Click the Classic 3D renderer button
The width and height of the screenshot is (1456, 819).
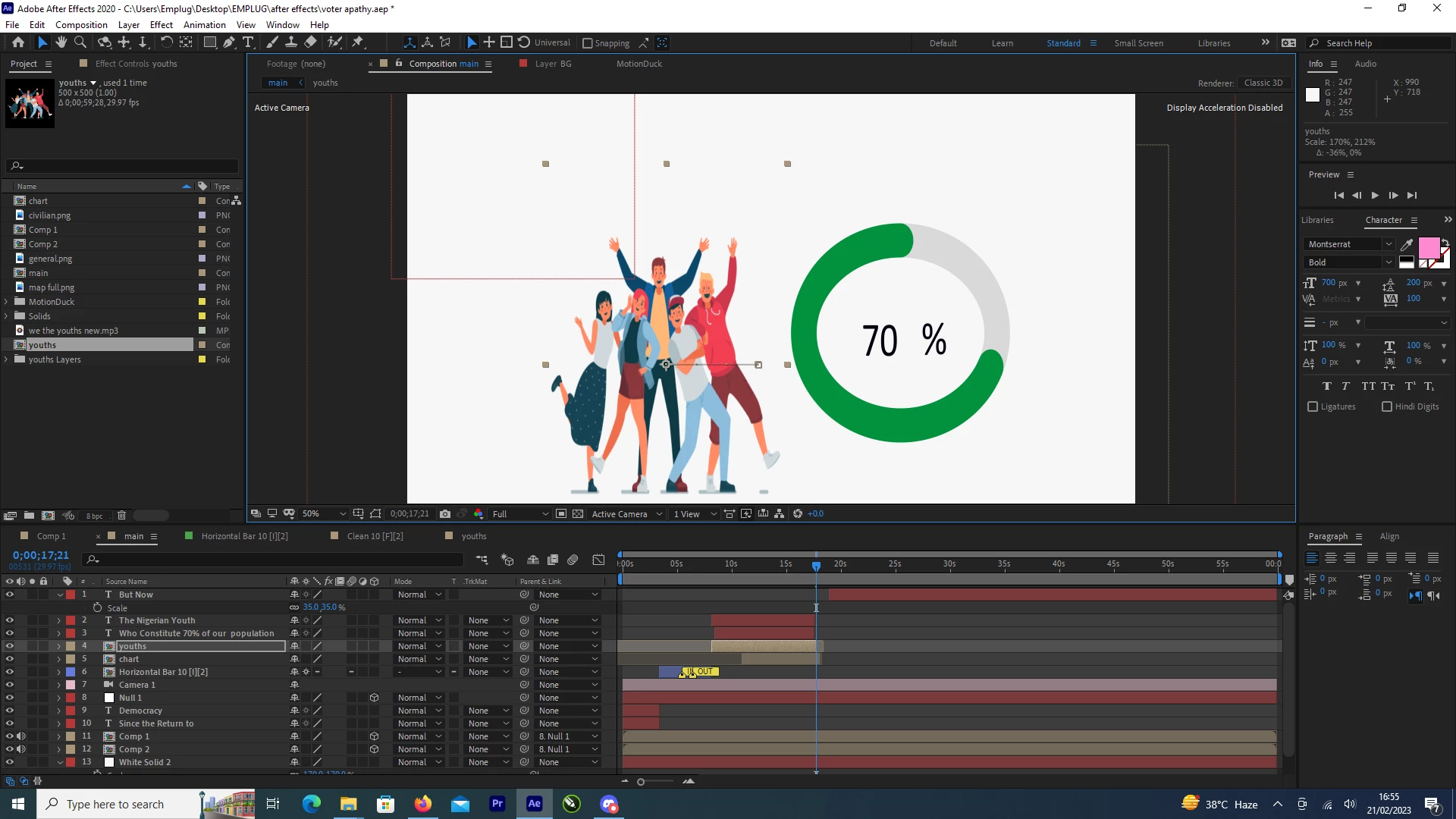coord(1263,83)
